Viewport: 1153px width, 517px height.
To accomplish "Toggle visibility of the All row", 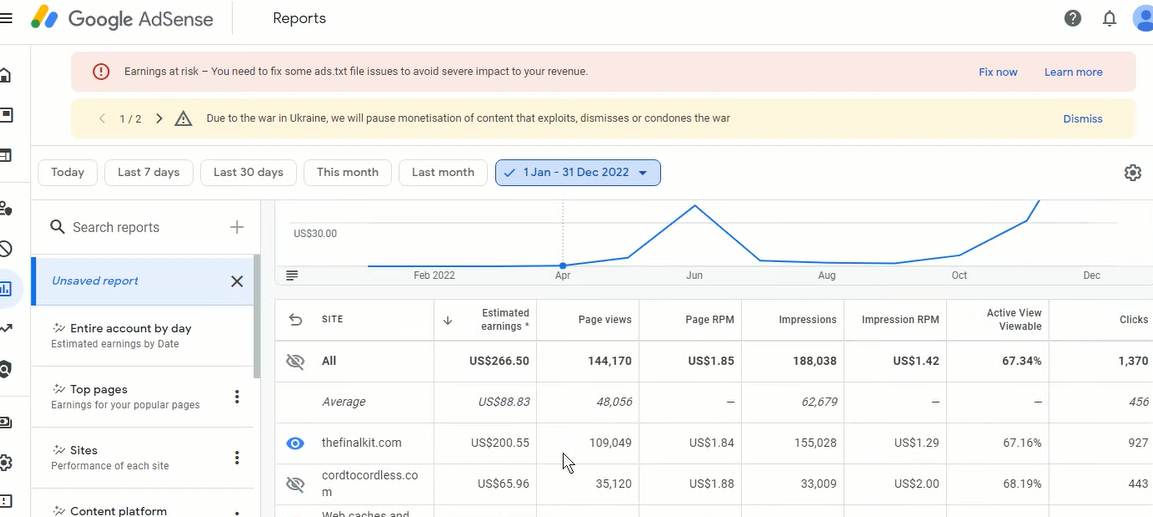I will (295, 361).
